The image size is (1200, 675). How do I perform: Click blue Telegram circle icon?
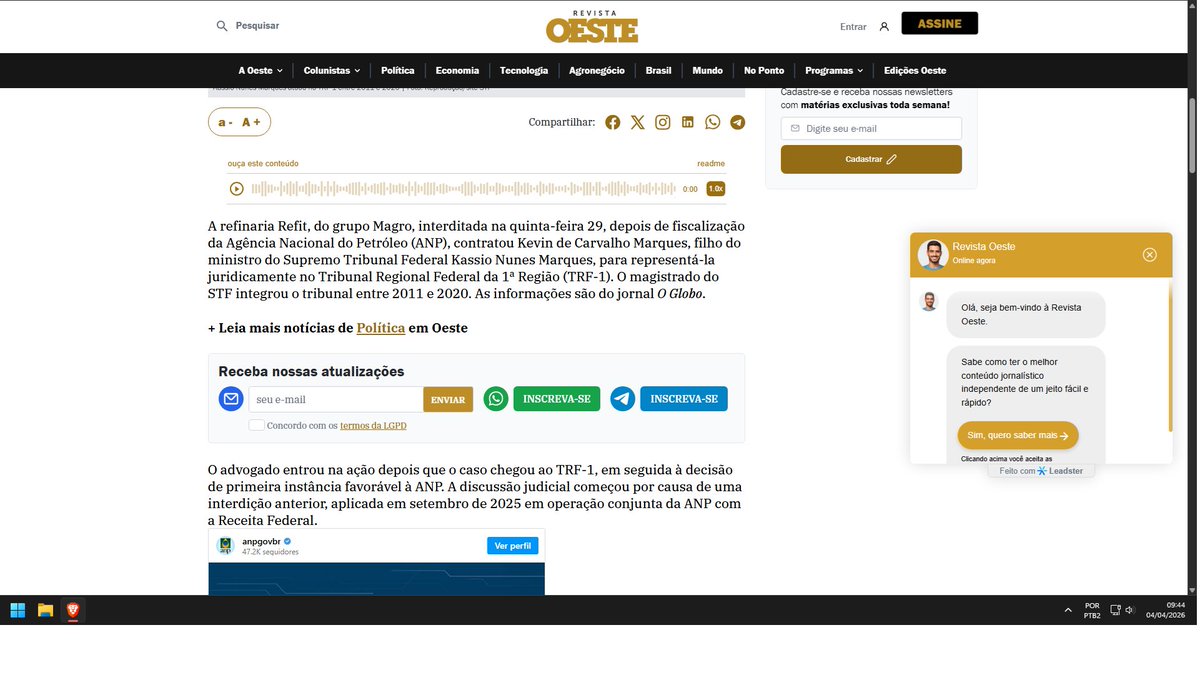[x=623, y=399]
